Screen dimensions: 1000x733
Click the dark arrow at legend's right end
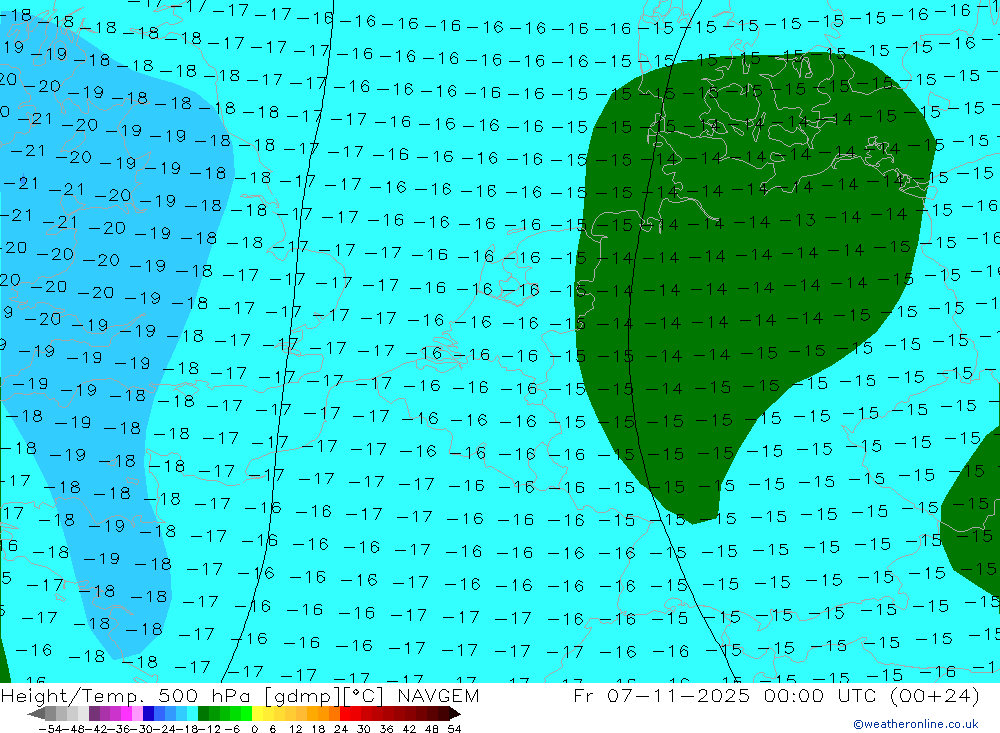(455, 713)
